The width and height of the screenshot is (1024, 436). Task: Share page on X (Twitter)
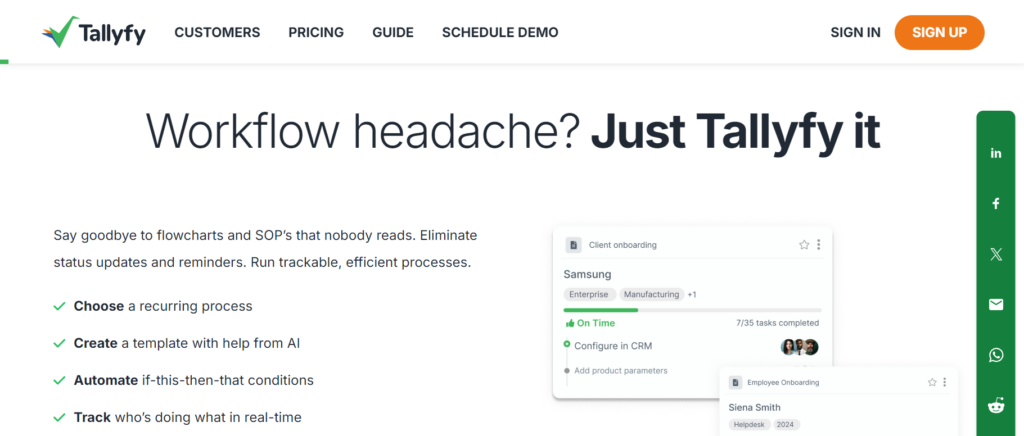pyautogui.click(x=996, y=255)
